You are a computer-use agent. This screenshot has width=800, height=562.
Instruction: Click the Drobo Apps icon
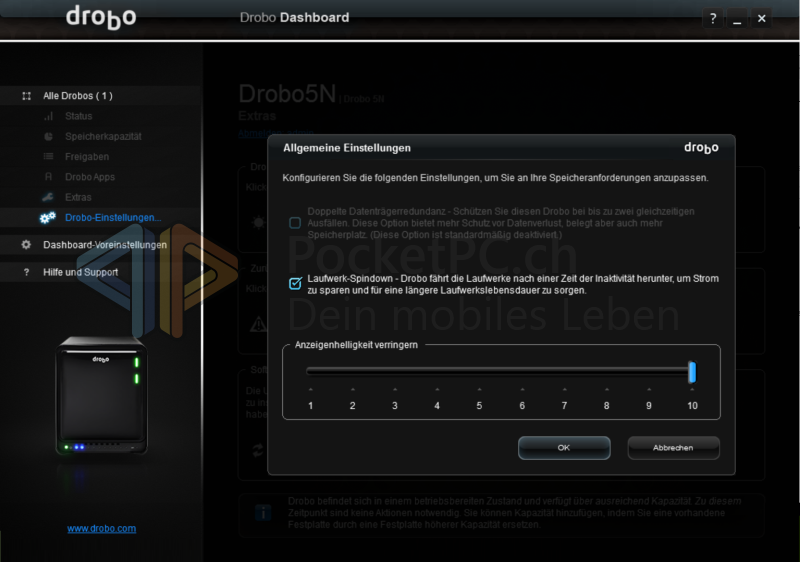pyautogui.click(x=48, y=177)
